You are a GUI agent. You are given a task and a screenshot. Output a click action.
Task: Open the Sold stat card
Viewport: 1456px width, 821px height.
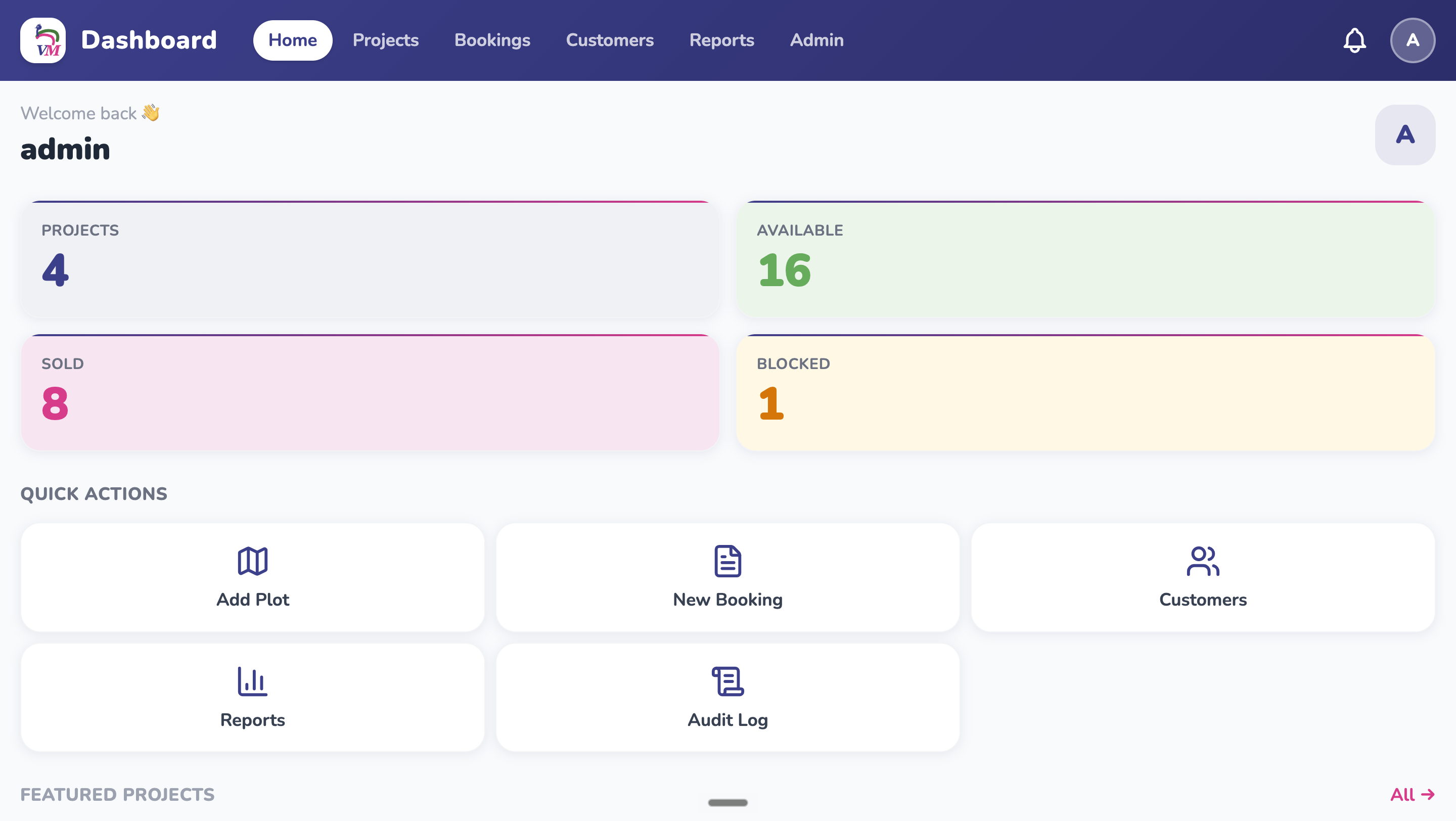[370, 393]
